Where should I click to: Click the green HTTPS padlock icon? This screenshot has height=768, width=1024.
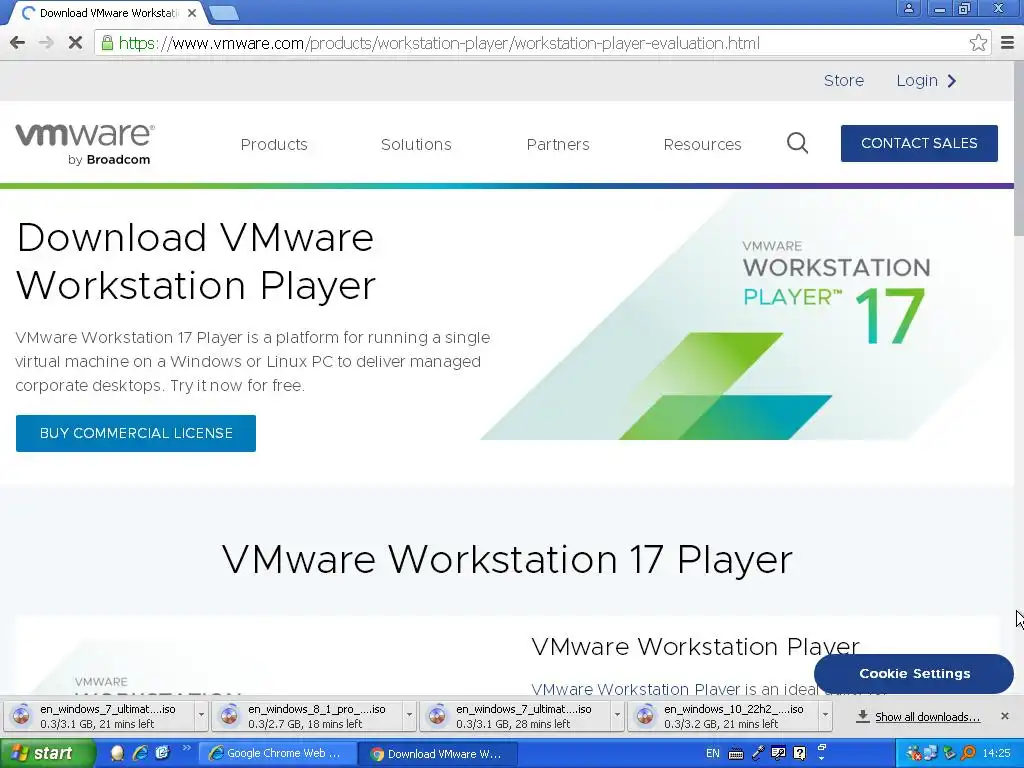tap(107, 43)
